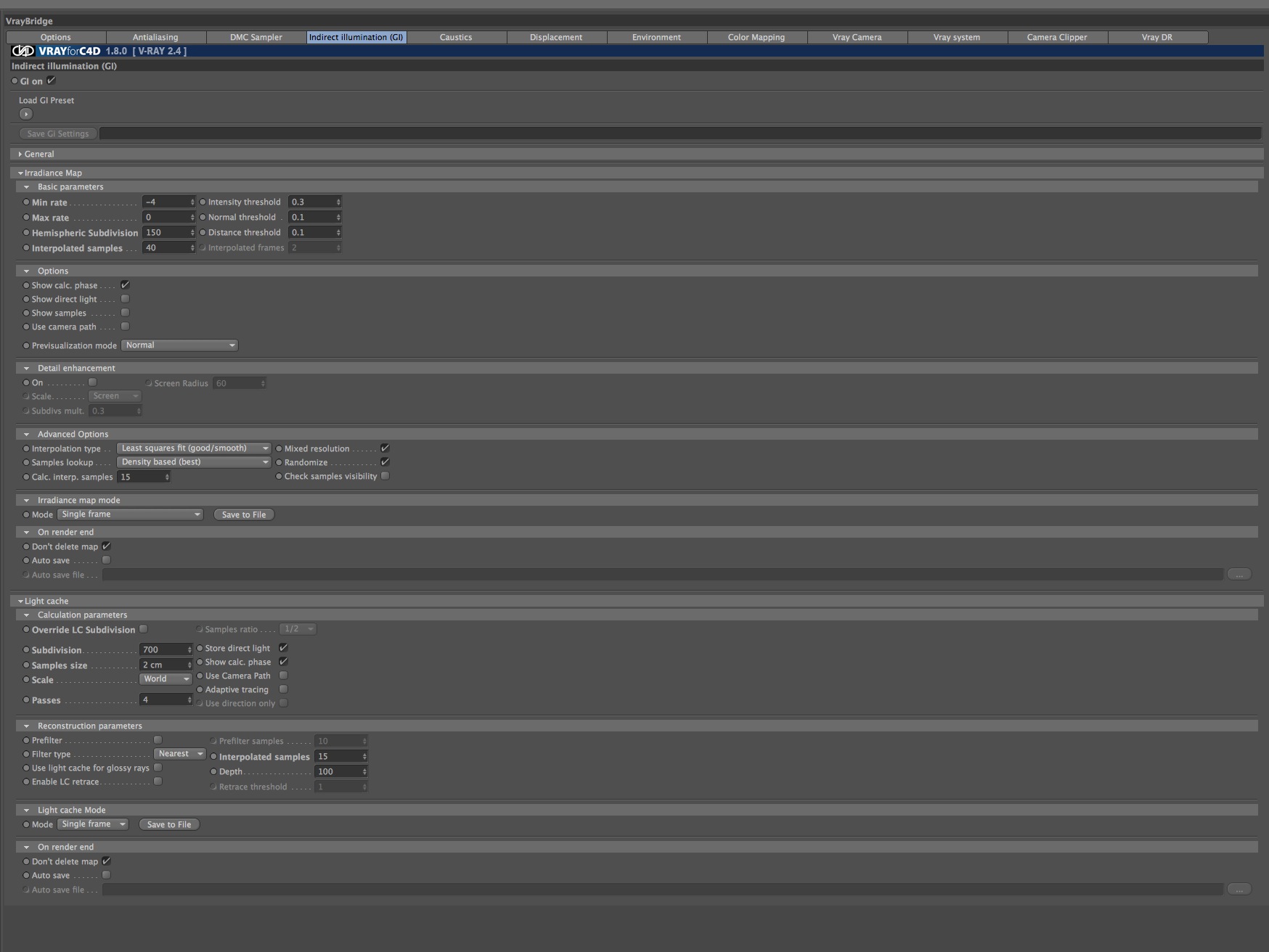Click keyframe dot beside Subdivision in Light cache

click(26, 650)
